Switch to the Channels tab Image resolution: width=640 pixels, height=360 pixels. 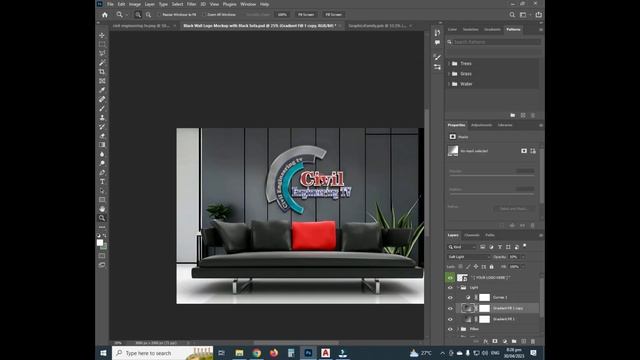click(471, 235)
